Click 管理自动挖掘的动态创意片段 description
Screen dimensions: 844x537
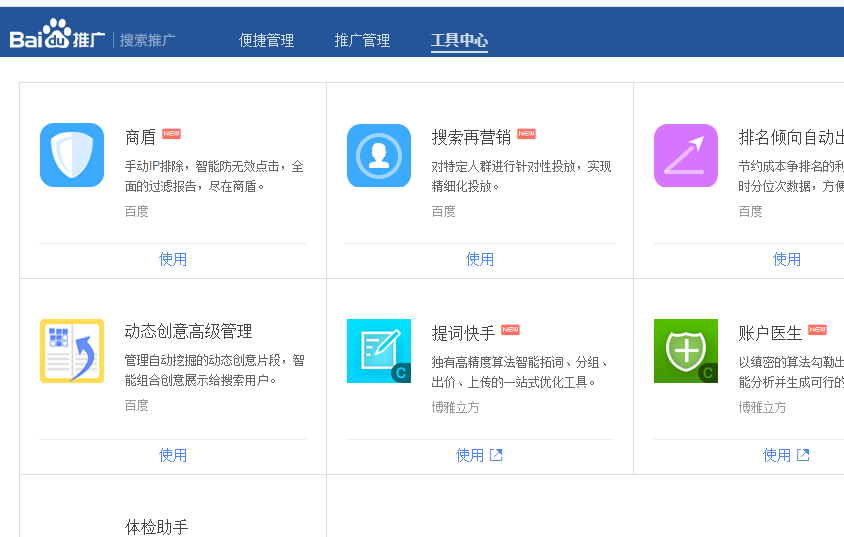(x=214, y=370)
